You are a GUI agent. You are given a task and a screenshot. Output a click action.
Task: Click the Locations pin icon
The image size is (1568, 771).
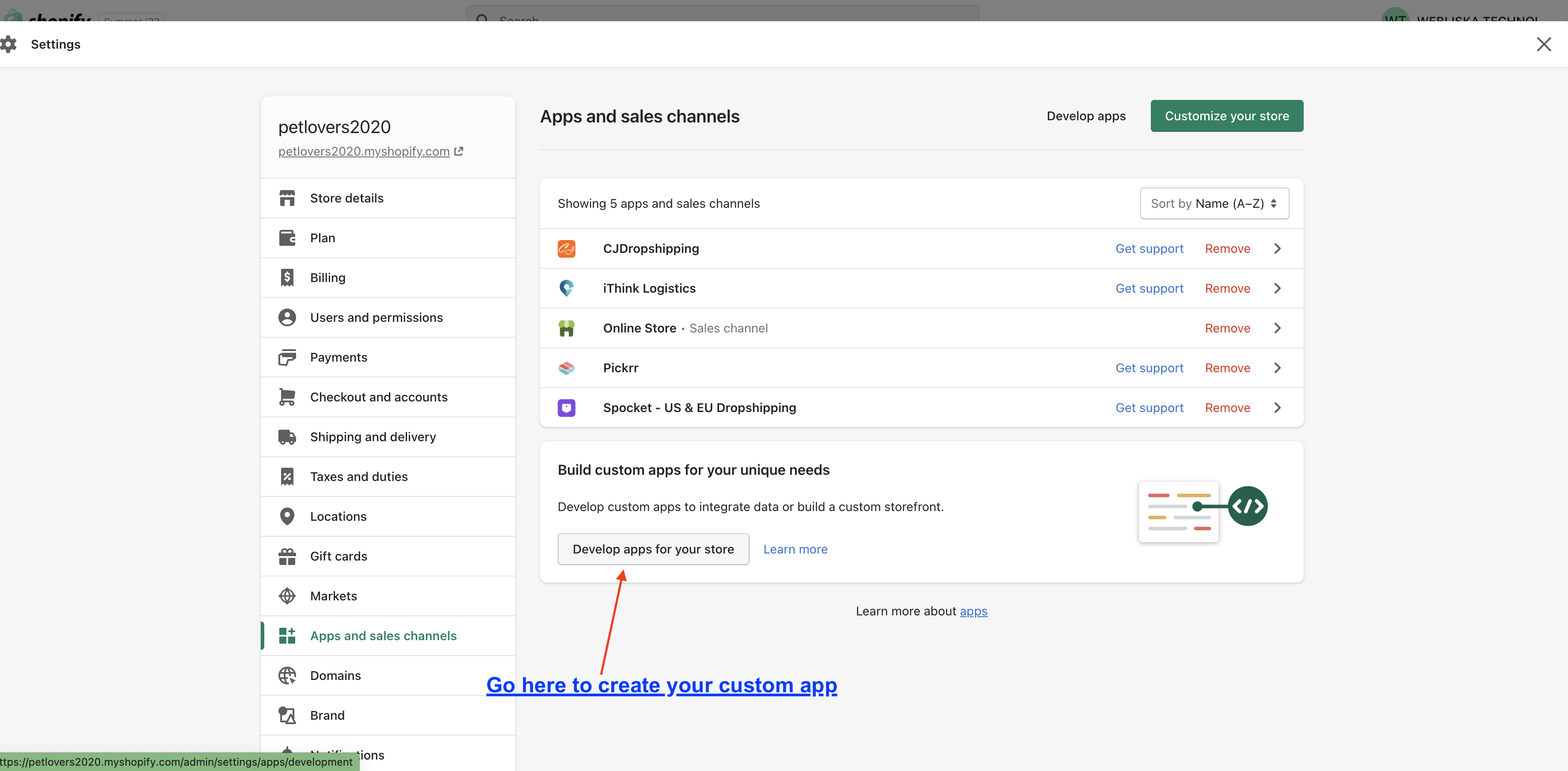pyautogui.click(x=287, y=516)
